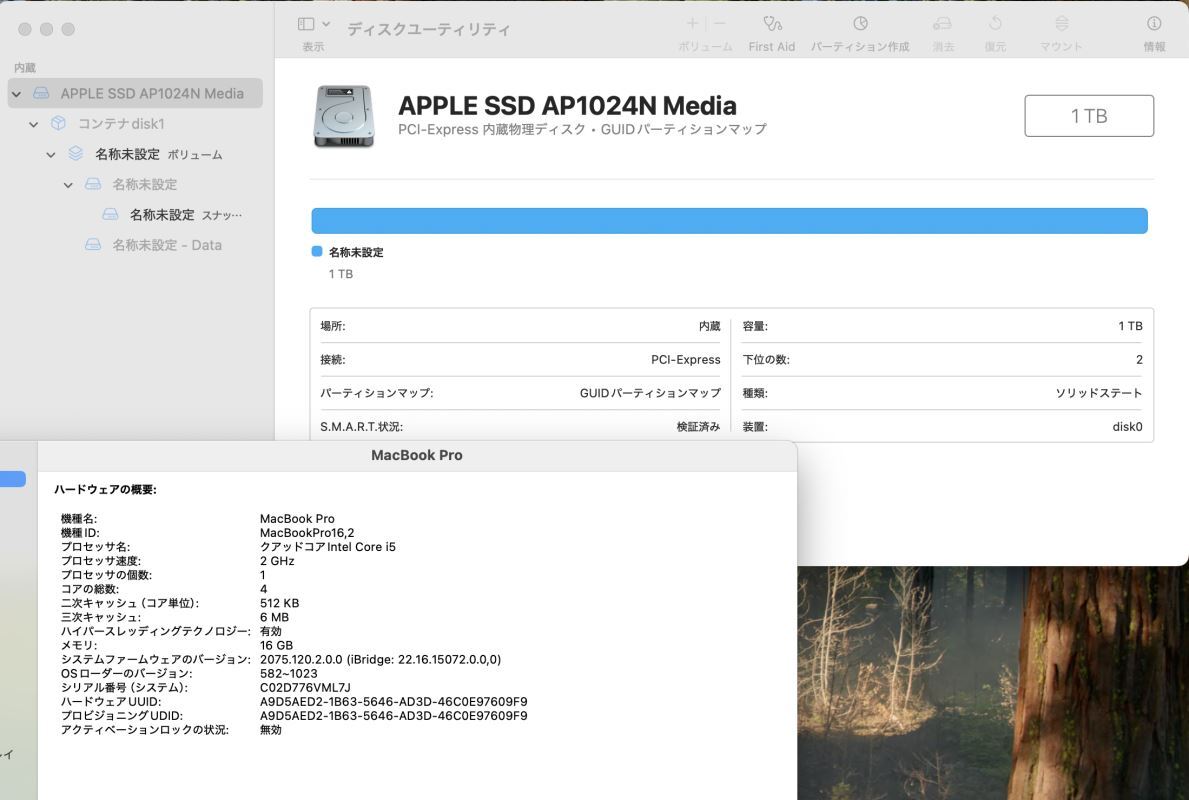Collapse the 名称未設定 ボリューム group
The height and width of the screenshot is (800, 1189).
(51, 153)
